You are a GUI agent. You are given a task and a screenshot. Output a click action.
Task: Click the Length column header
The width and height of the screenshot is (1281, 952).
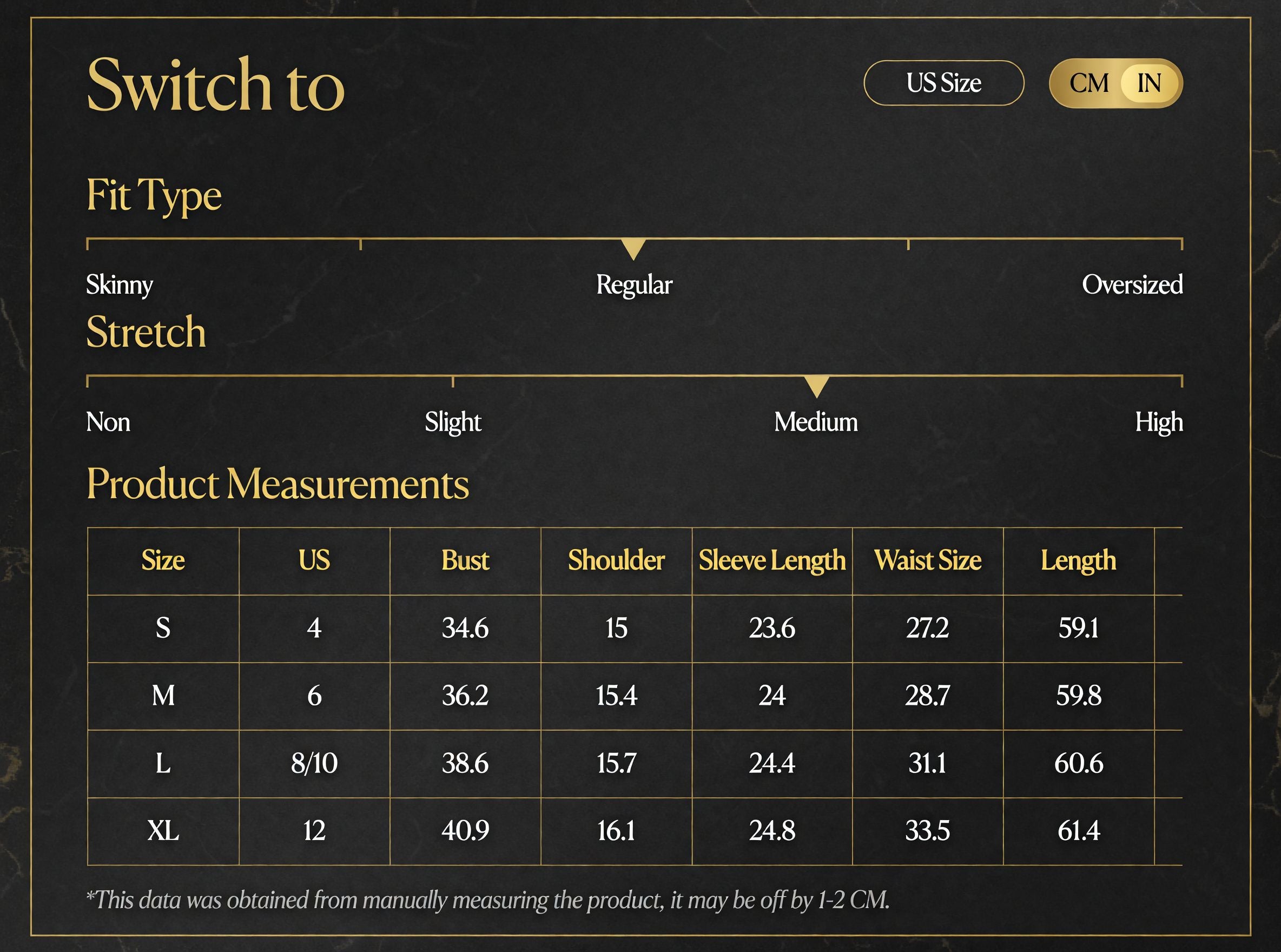coord(1078,561)
